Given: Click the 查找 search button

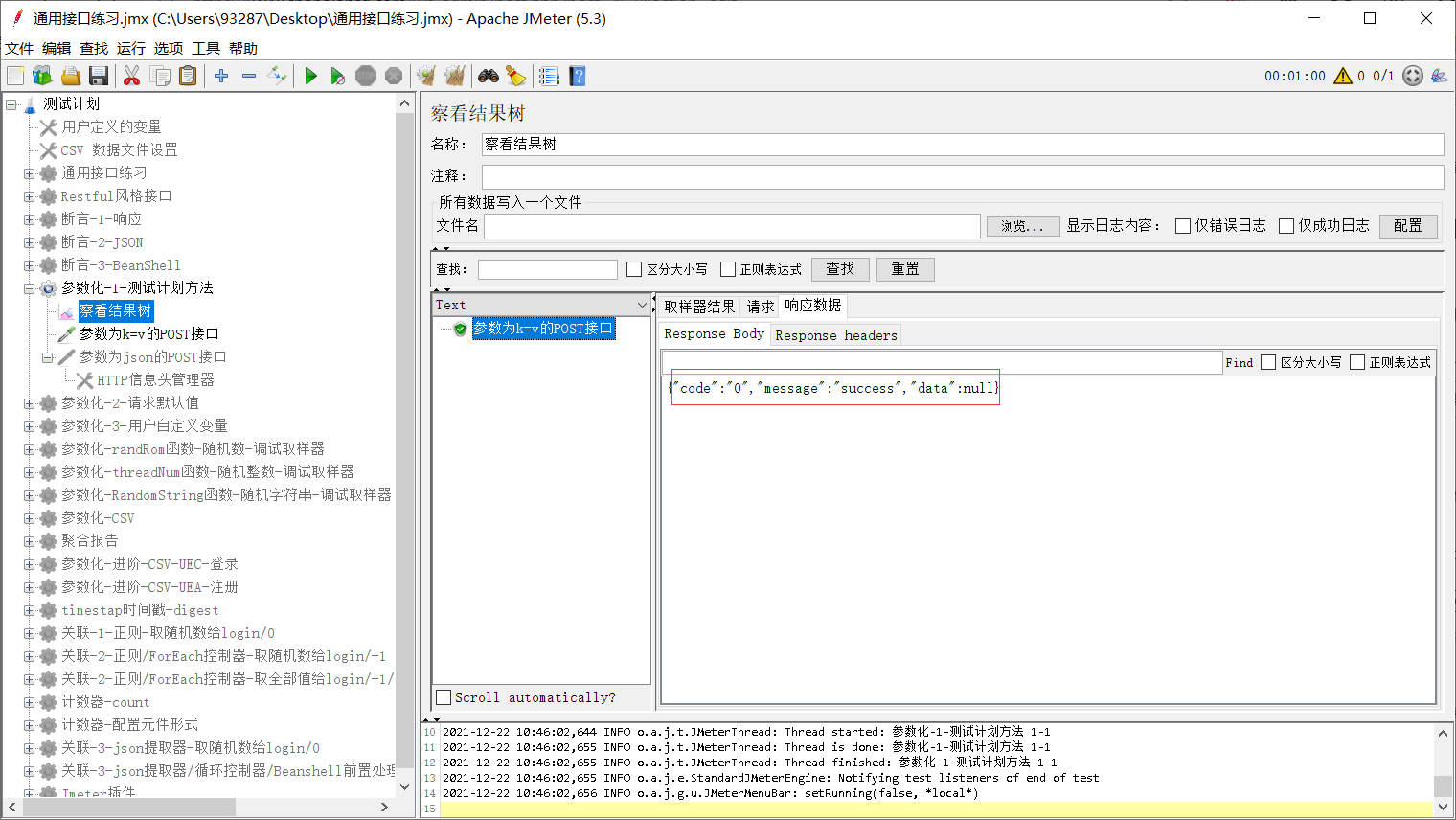Looking at the screenshot, I should click(x=840, y=269).
